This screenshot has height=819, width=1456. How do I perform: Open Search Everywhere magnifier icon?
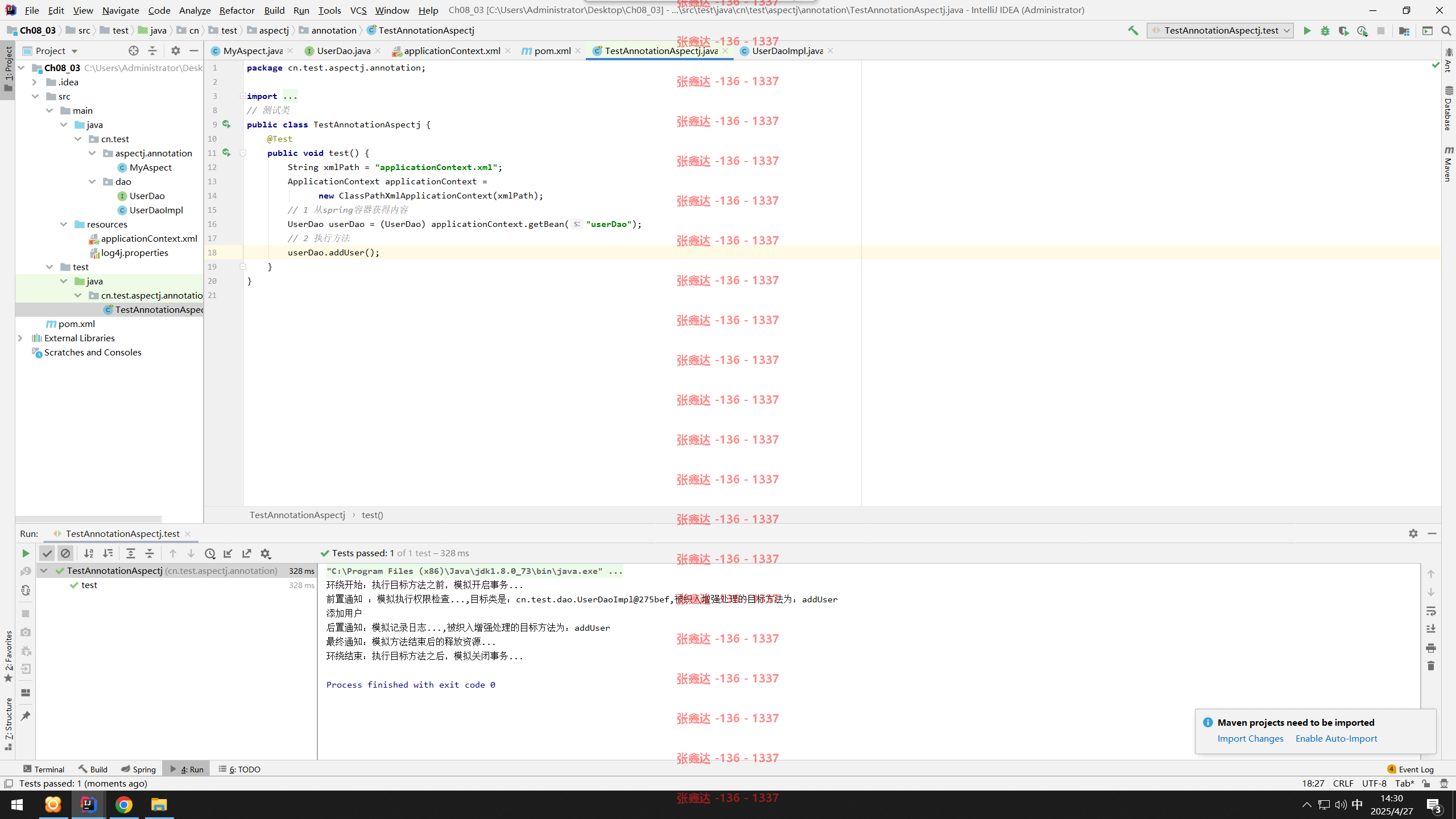pos(1446,31)
